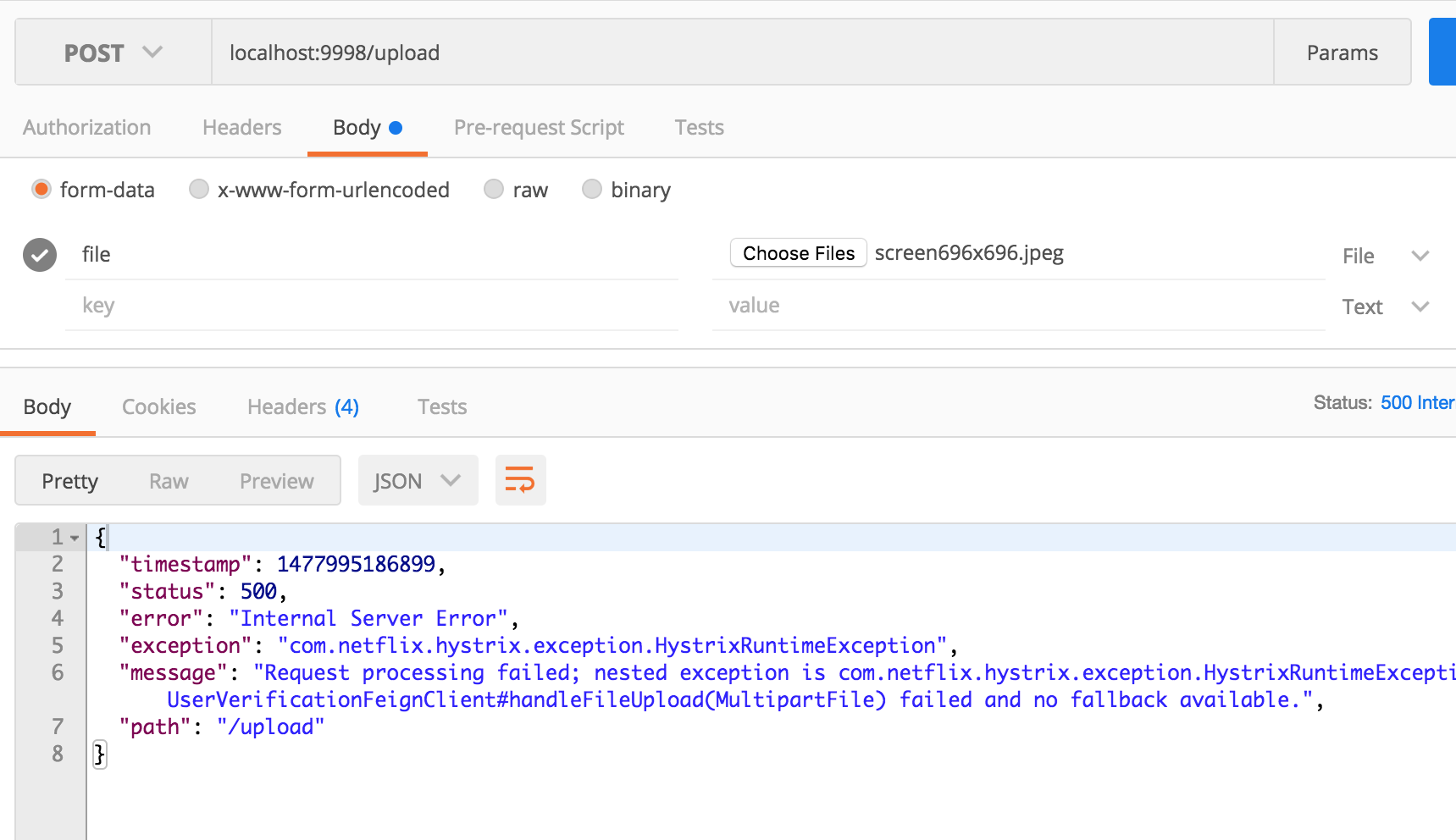
Task: Open the JSON format dropdown
Action: (x=418, y=481)
